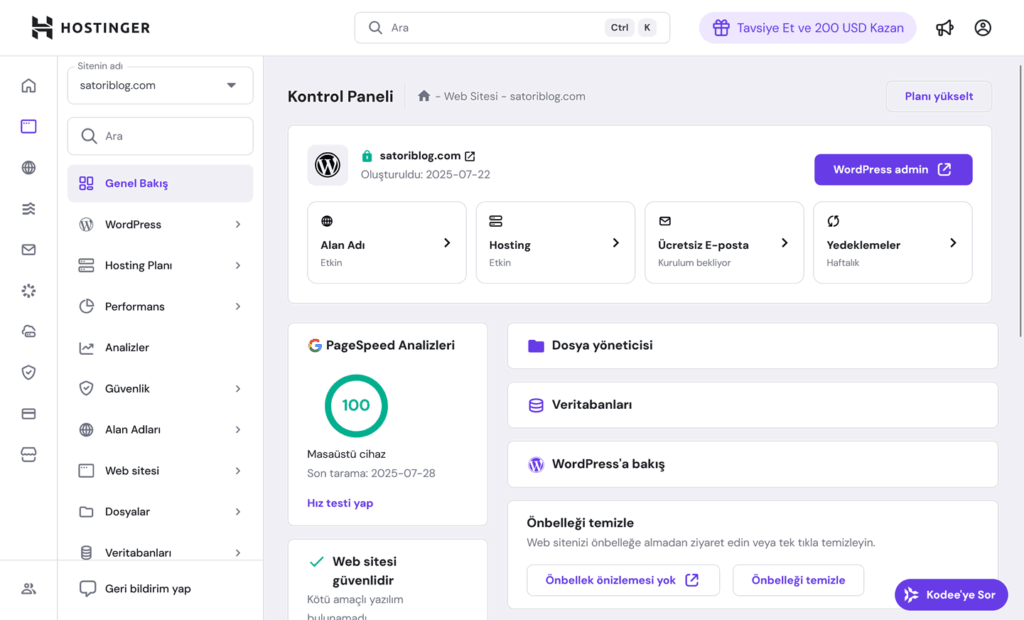Open WordPress'a bakış panel
The height and width of the screenshot is (620, 1024).
[x=752, y=464]
